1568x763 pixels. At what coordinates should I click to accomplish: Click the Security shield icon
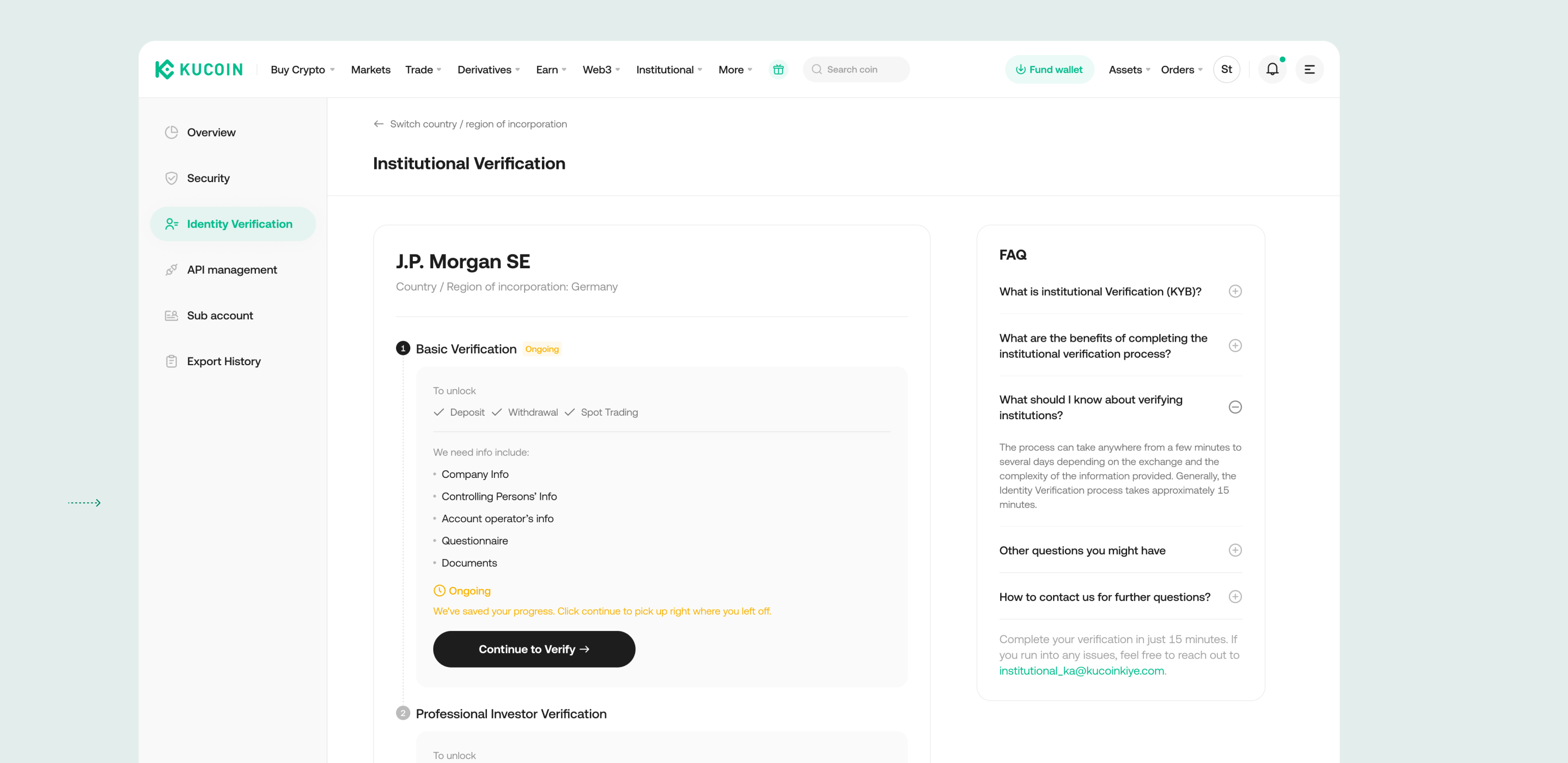click(x=171, y=178)
